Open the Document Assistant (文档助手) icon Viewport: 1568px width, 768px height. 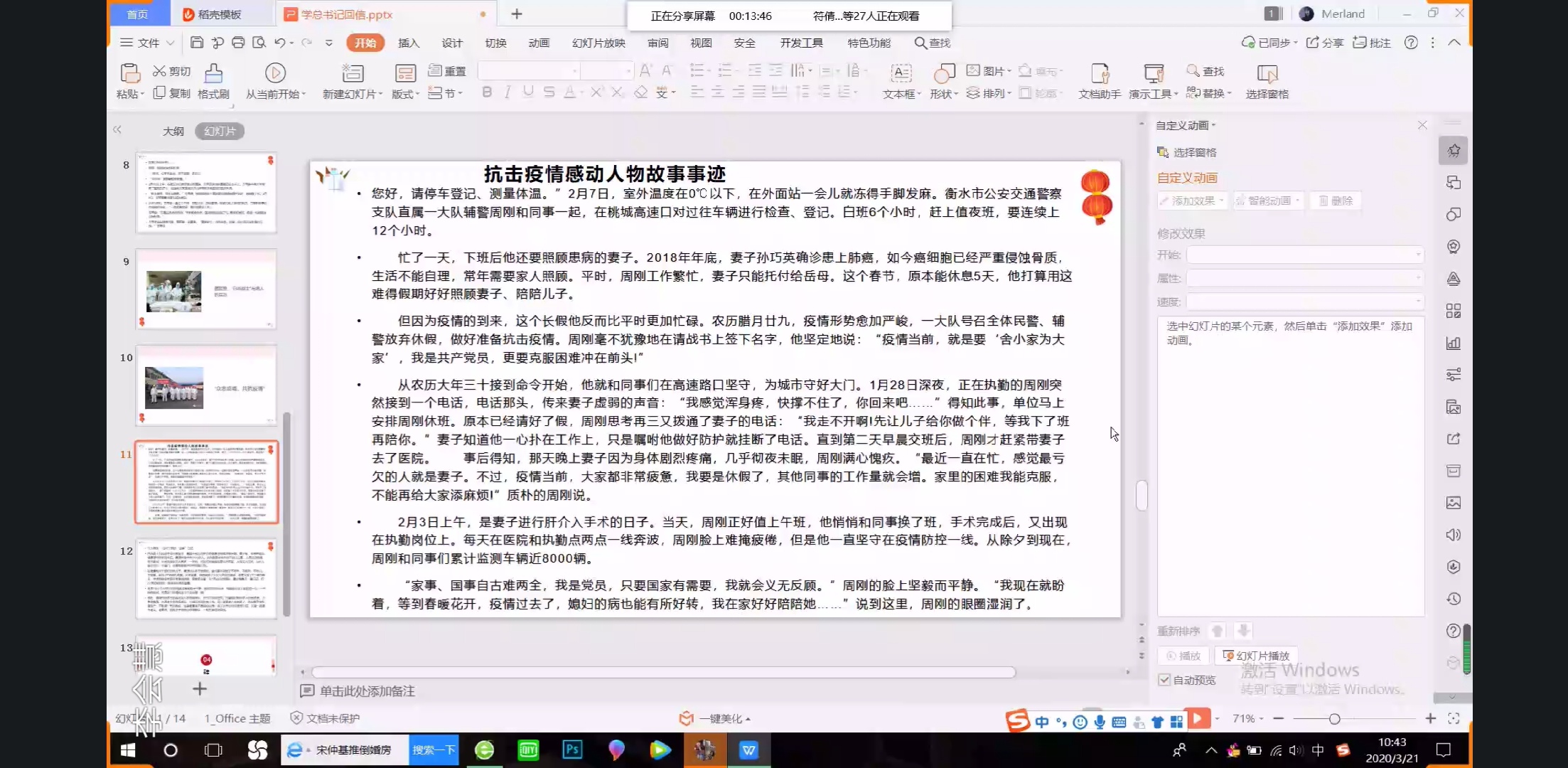pos(1100,73)
